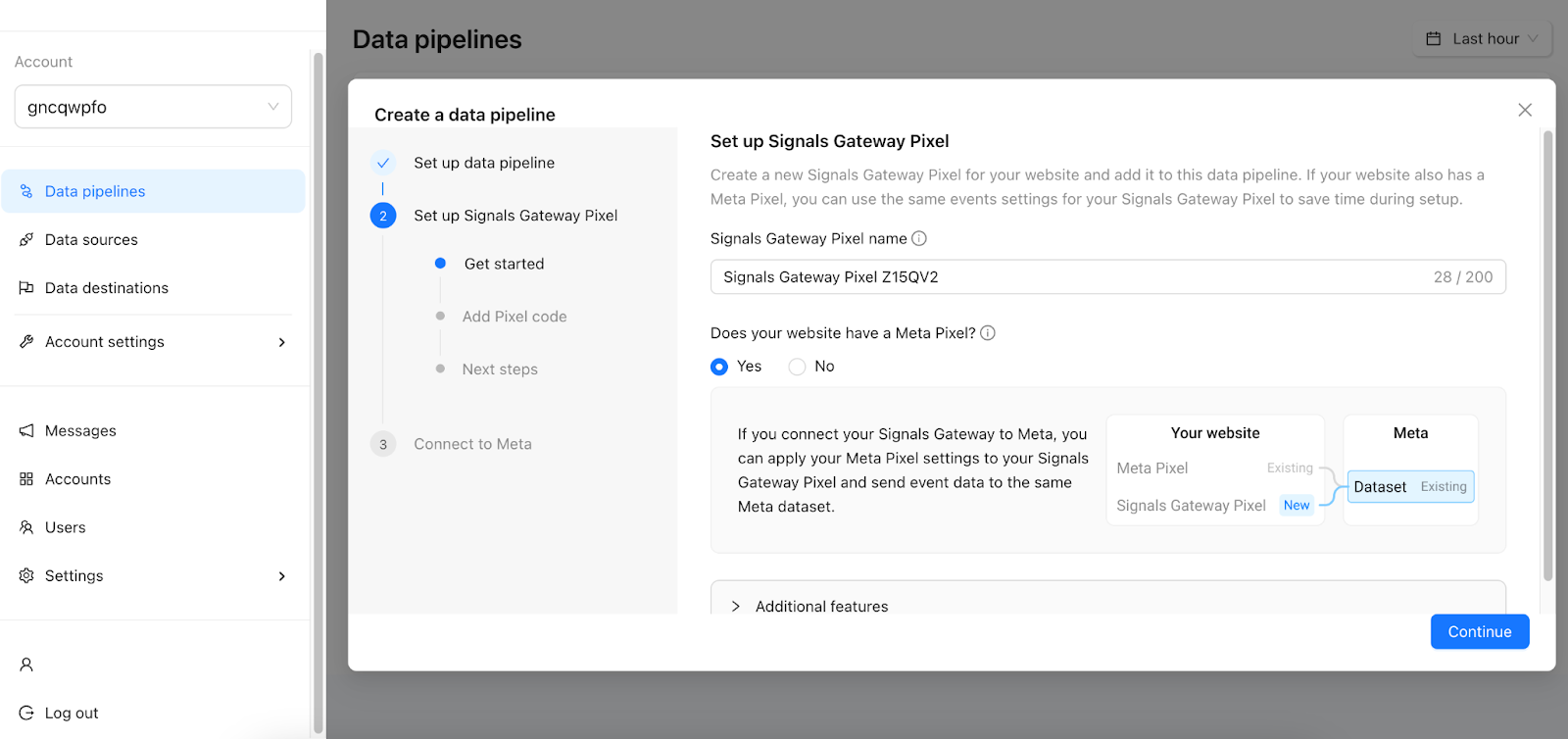Click the 28 / 200 character counter
Image resolution: width=1568 pixels, height=739 pixels.
point(1463,277)
